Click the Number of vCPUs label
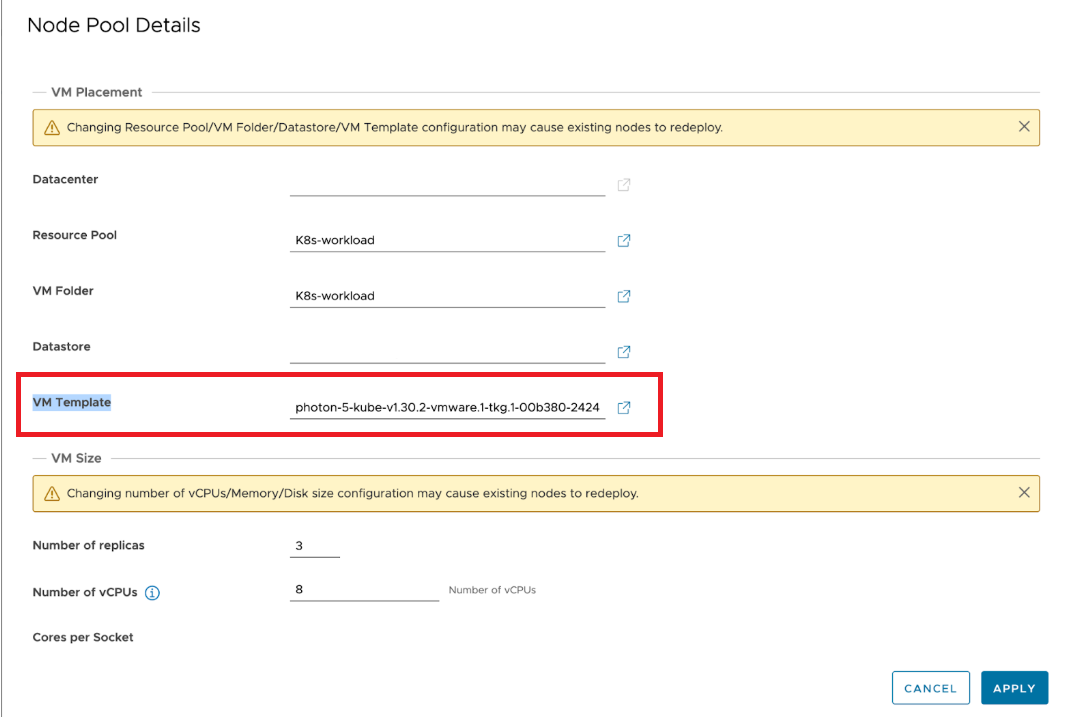Viewport: 1069px width, 717px height. [x=85, y=592]
